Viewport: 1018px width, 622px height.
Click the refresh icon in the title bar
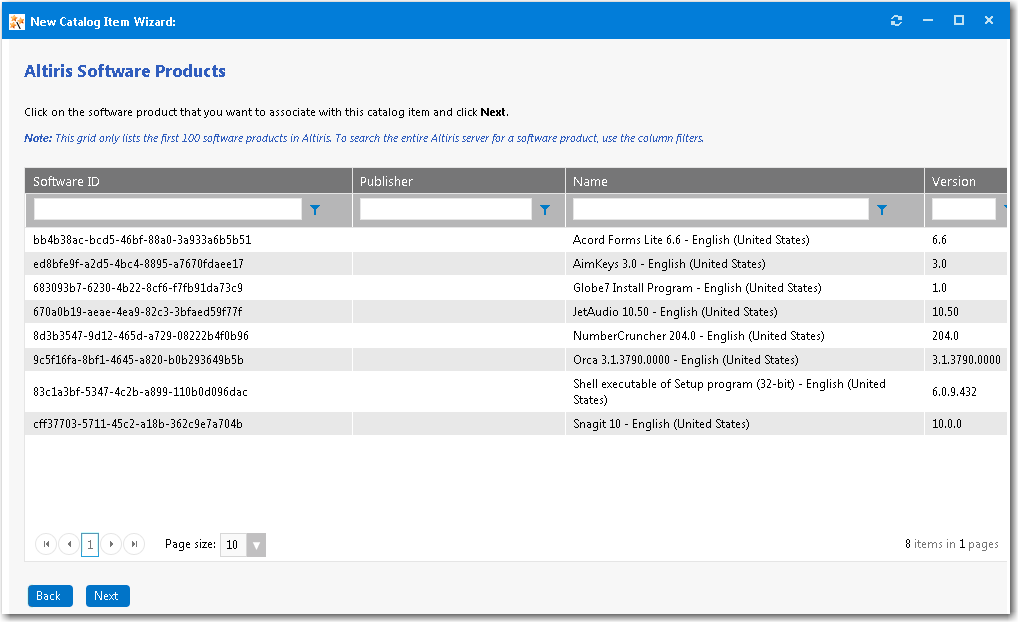pyautogui.click(x=896, y=20)
